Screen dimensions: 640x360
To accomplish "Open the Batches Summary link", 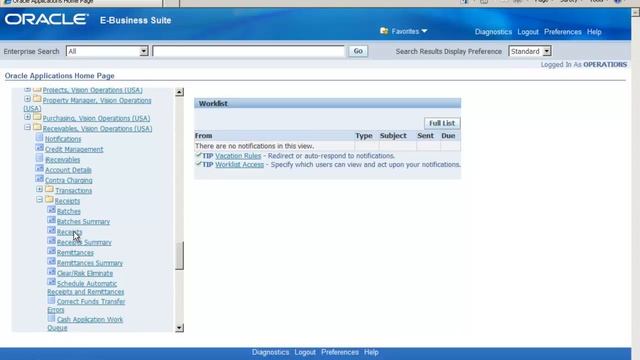I will pos(83,222).
